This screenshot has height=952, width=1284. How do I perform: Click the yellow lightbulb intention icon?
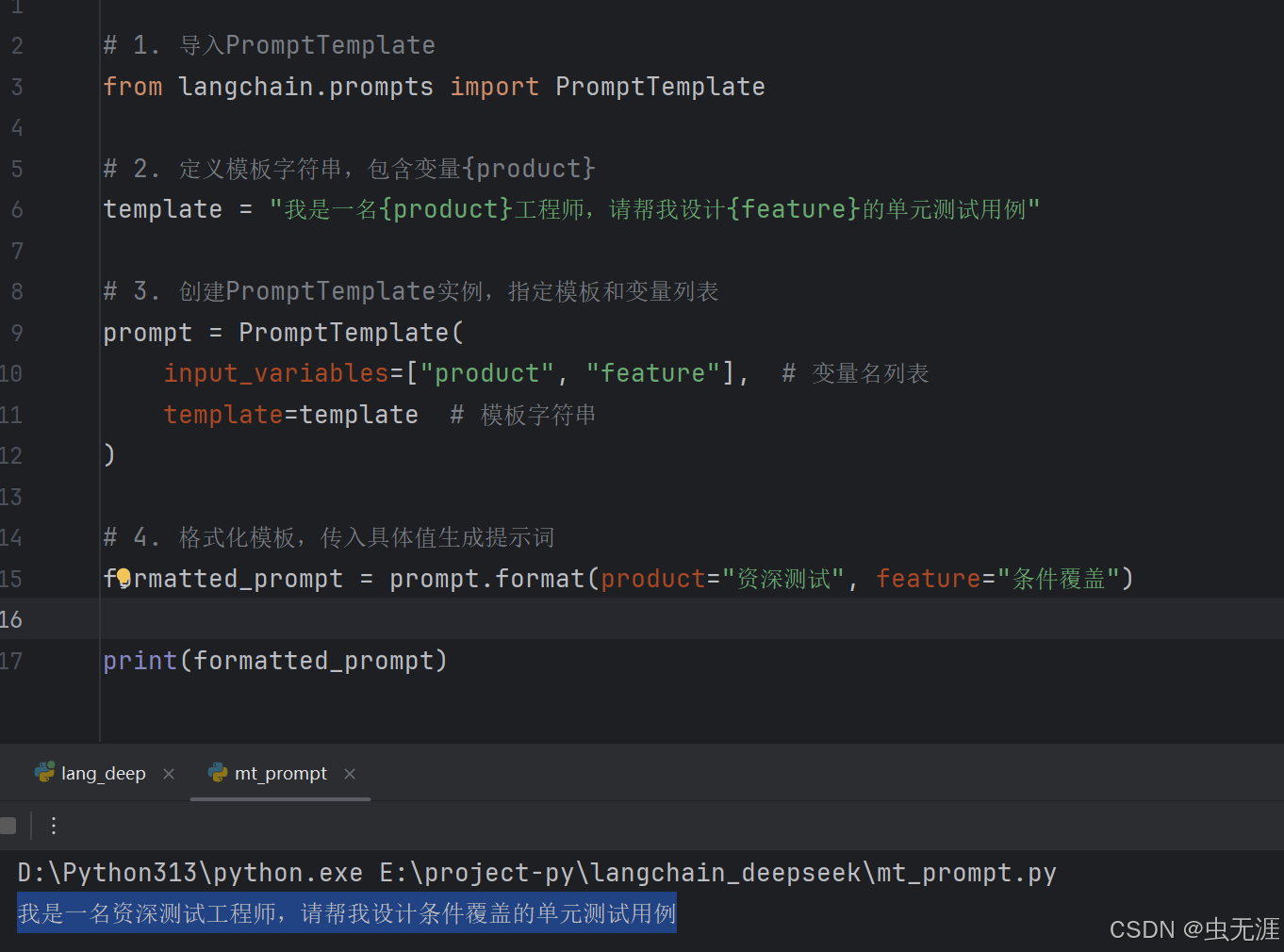pyautogui.click(x=123, y=577)
